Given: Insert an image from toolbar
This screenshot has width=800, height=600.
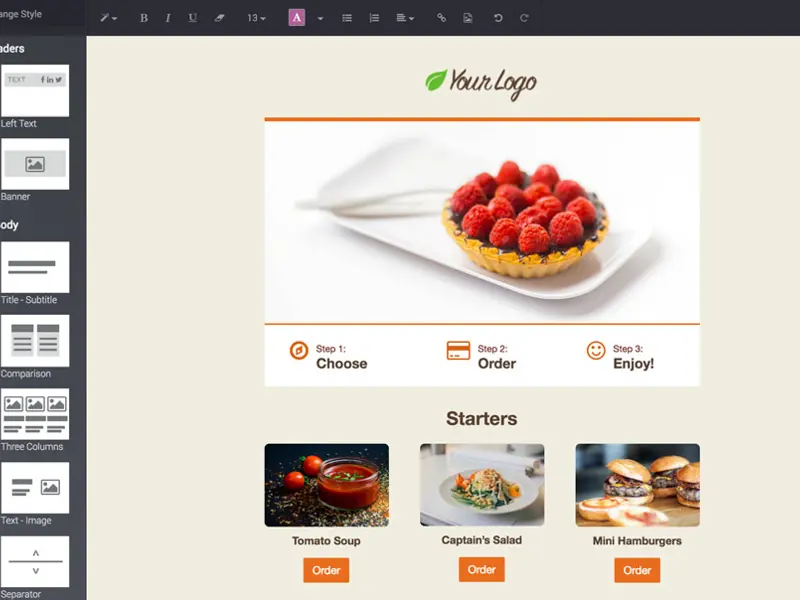Looking at the screenshot, I should 467,18.
